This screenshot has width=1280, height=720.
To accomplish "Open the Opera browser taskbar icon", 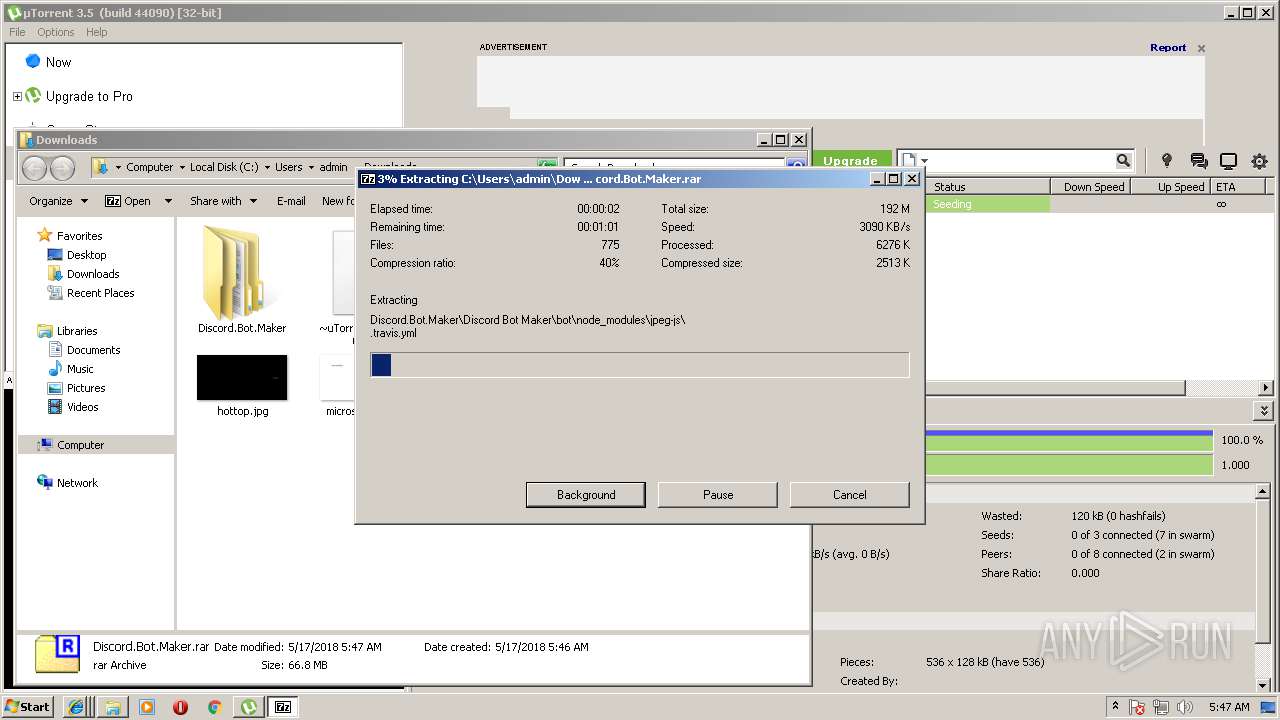I will click(x=180, y=707).
